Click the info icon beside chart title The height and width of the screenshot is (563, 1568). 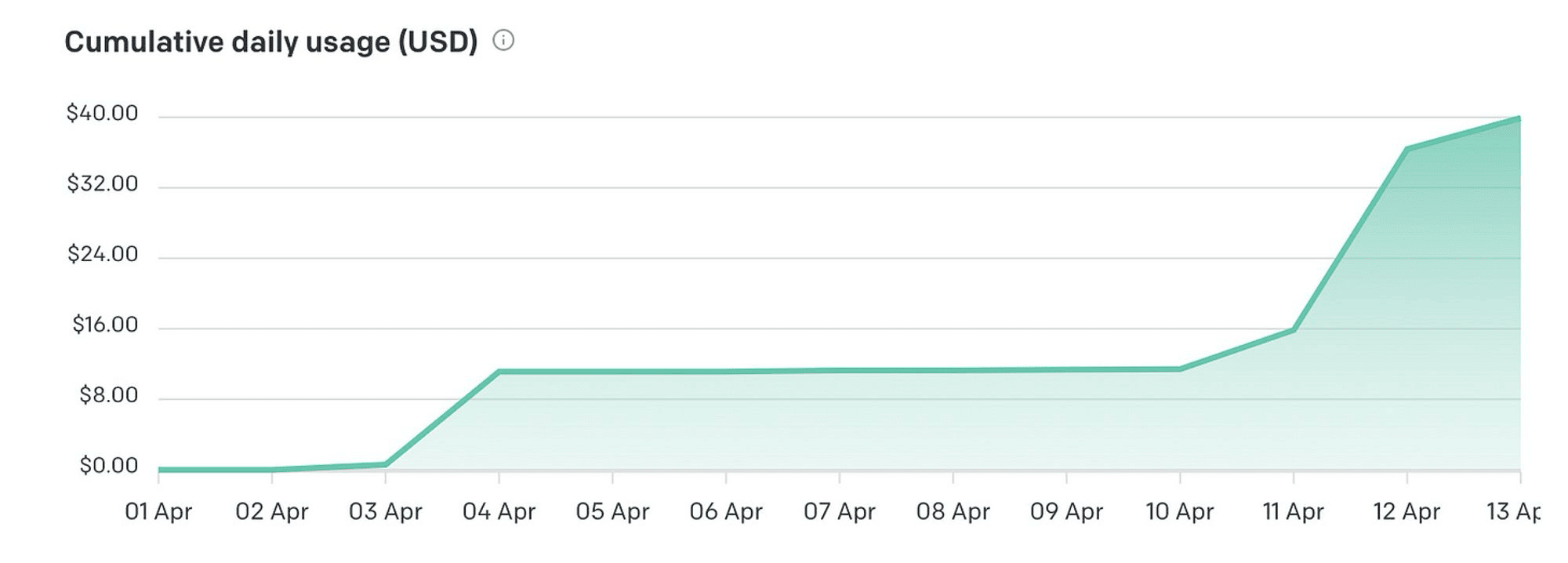pos(503,41)
